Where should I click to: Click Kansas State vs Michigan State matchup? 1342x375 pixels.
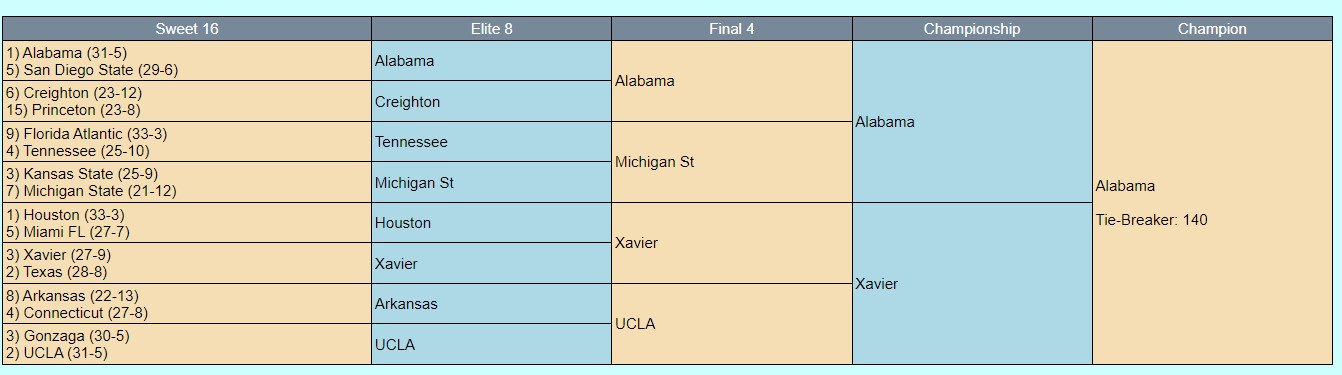pos(187,182)
